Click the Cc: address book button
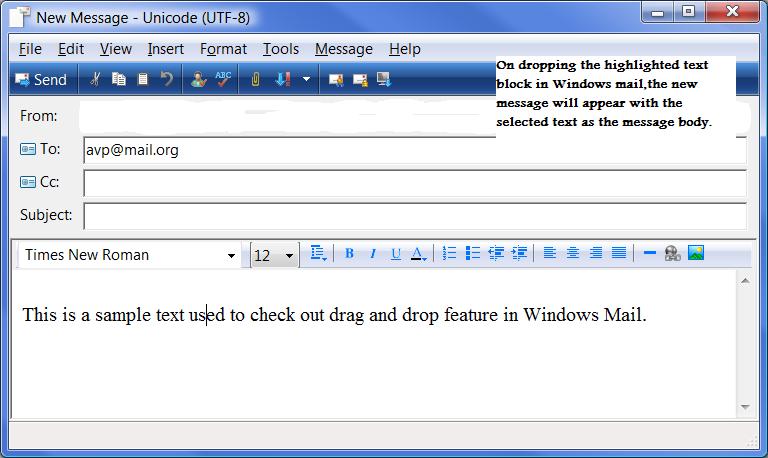 coord(39,182)
